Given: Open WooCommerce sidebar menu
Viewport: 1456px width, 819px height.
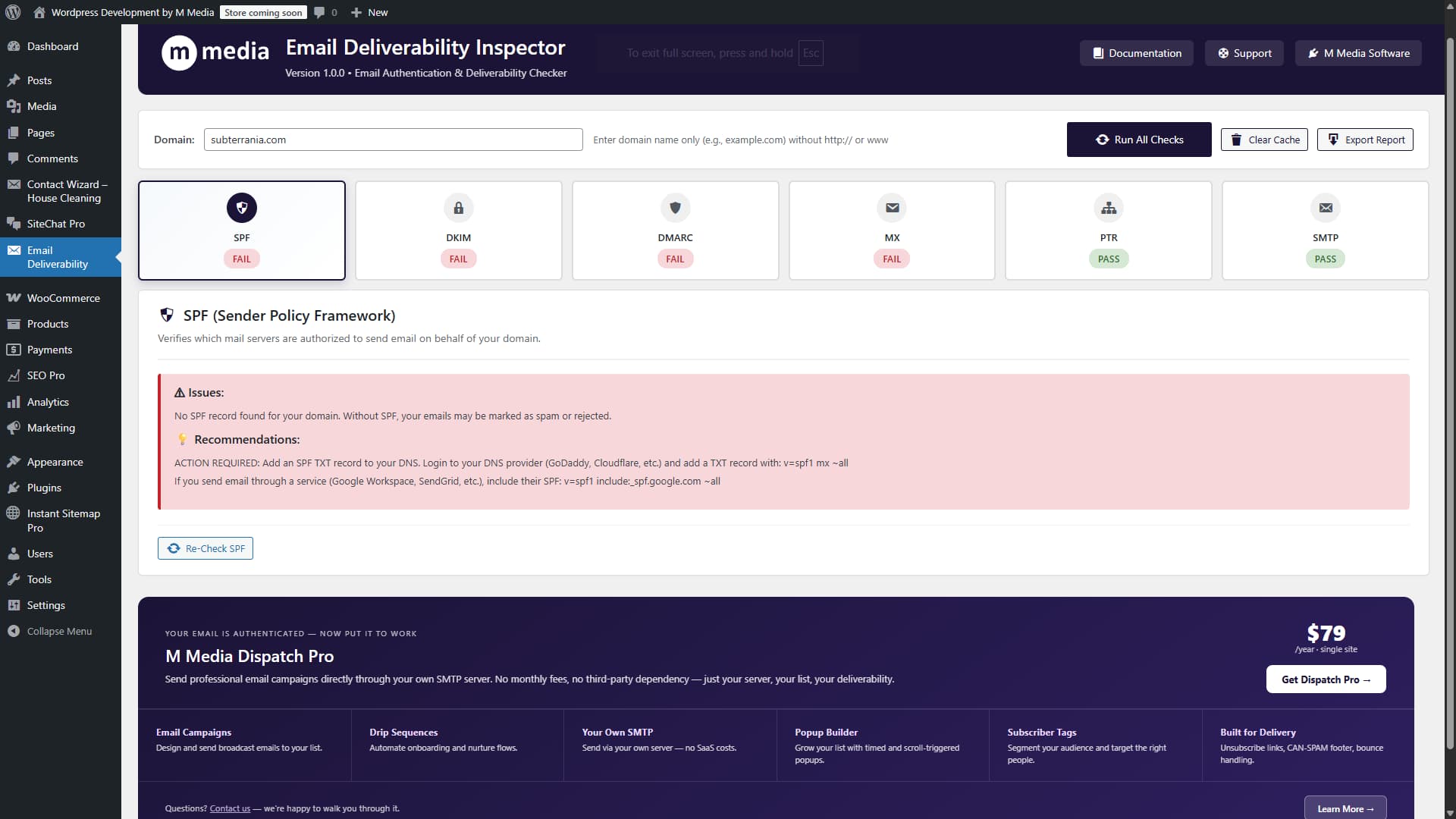Looking at the screenshot, I should (x=63, y=298).
